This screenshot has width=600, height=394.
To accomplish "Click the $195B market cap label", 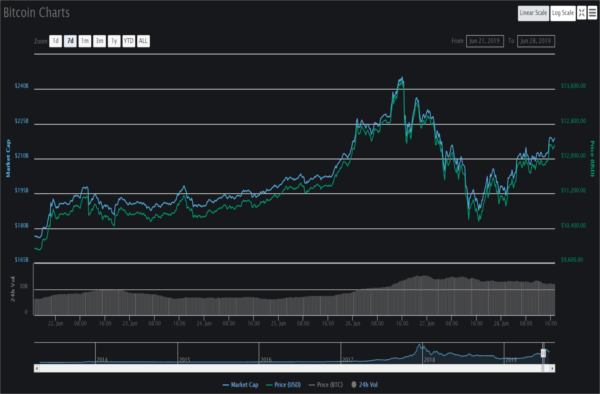I will (21, 190).
